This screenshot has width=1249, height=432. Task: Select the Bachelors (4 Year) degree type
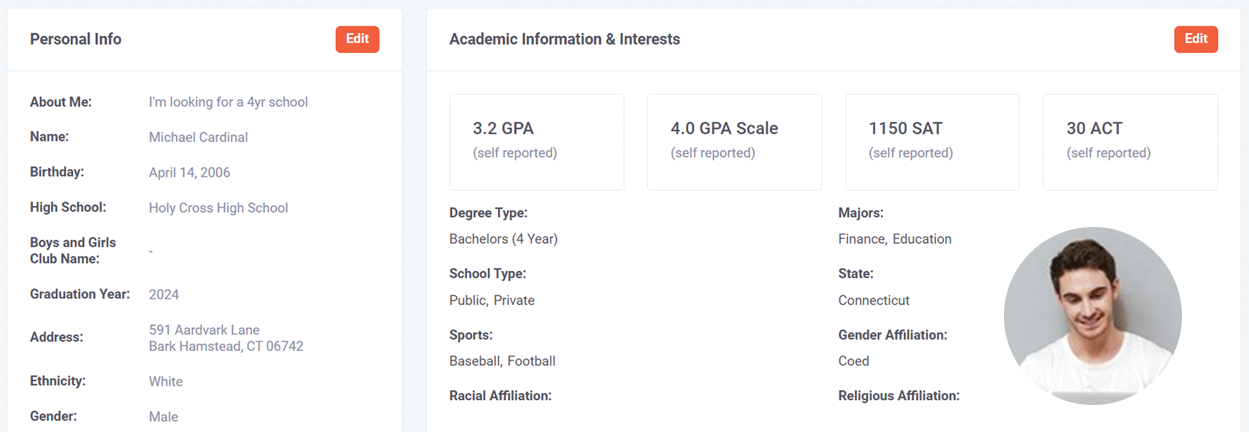click(503, 239)
